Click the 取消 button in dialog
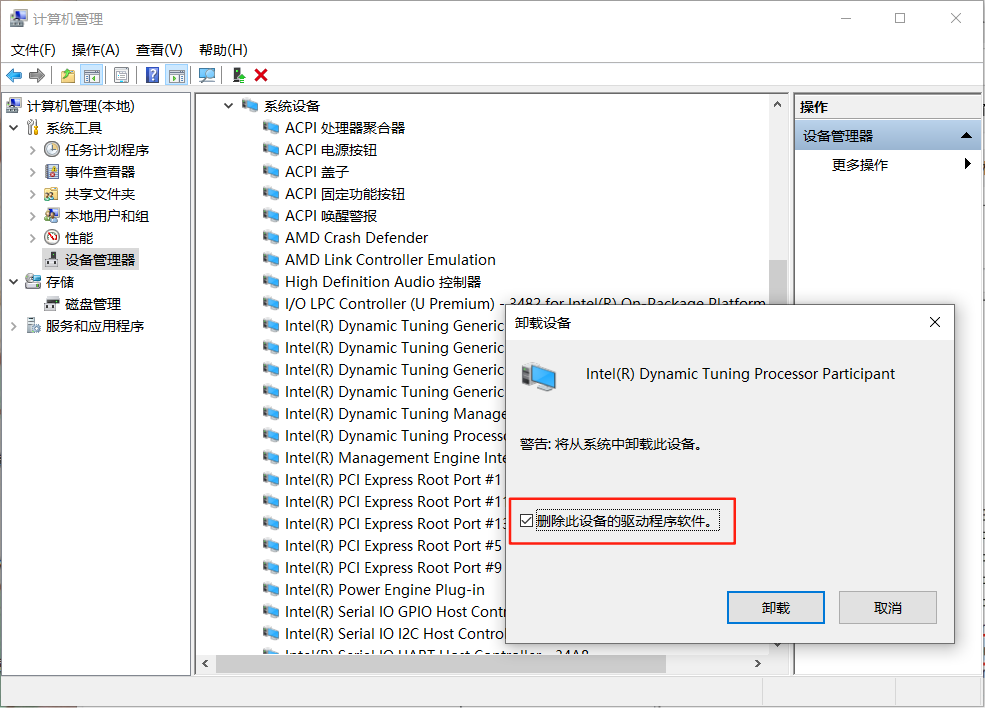The height and width of the screenshot is (708, 985). (887, 607)
